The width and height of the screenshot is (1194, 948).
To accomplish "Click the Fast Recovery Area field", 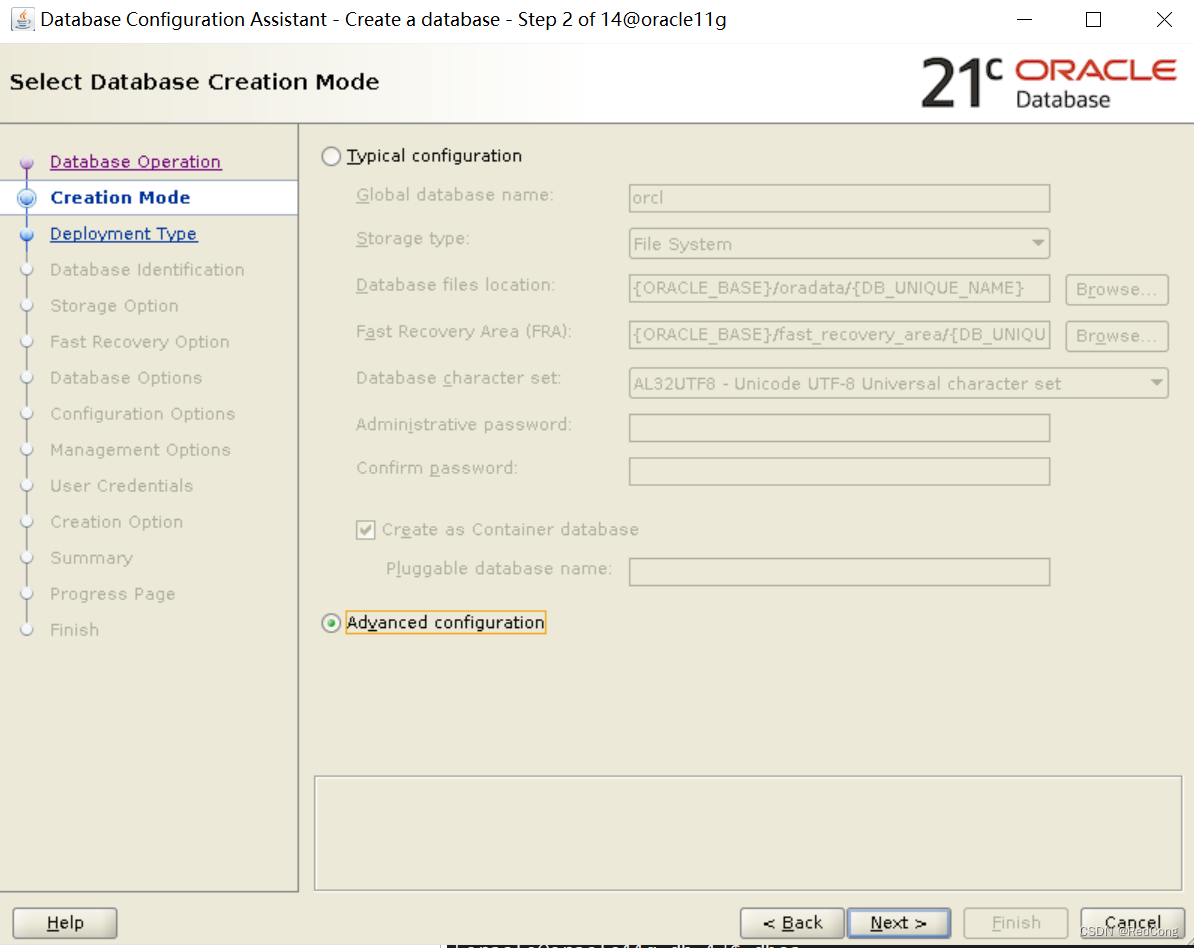I will pyautogui.click(x=839, y=334).
